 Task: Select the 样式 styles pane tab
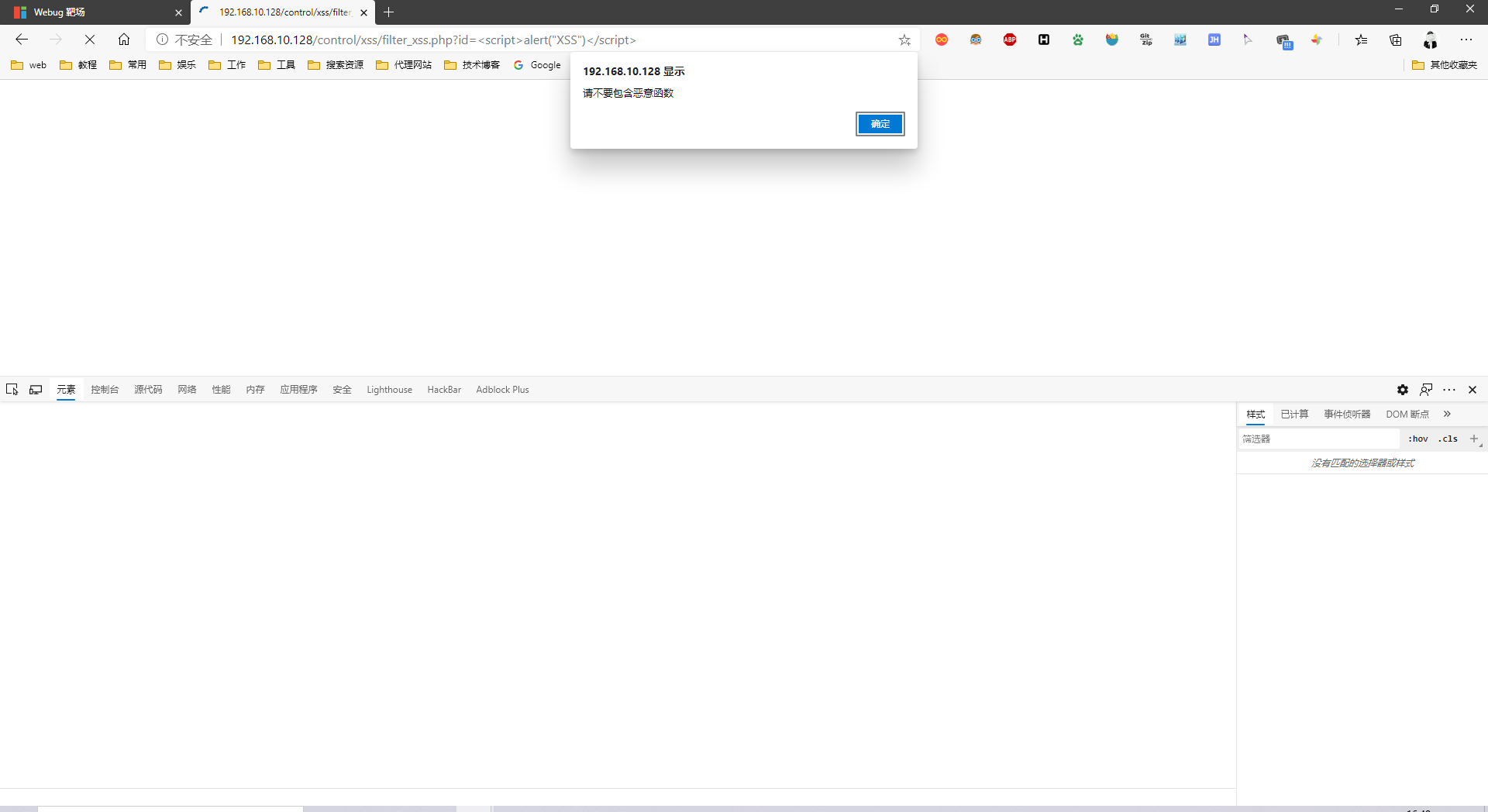(1255, 415)
